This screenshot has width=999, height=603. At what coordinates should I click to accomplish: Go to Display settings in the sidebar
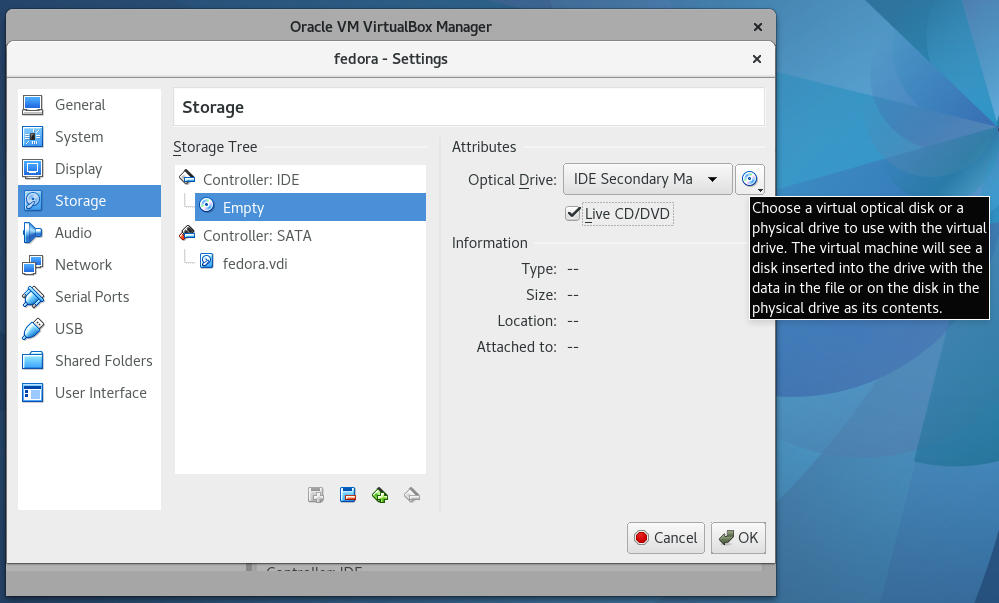(89, 169)
